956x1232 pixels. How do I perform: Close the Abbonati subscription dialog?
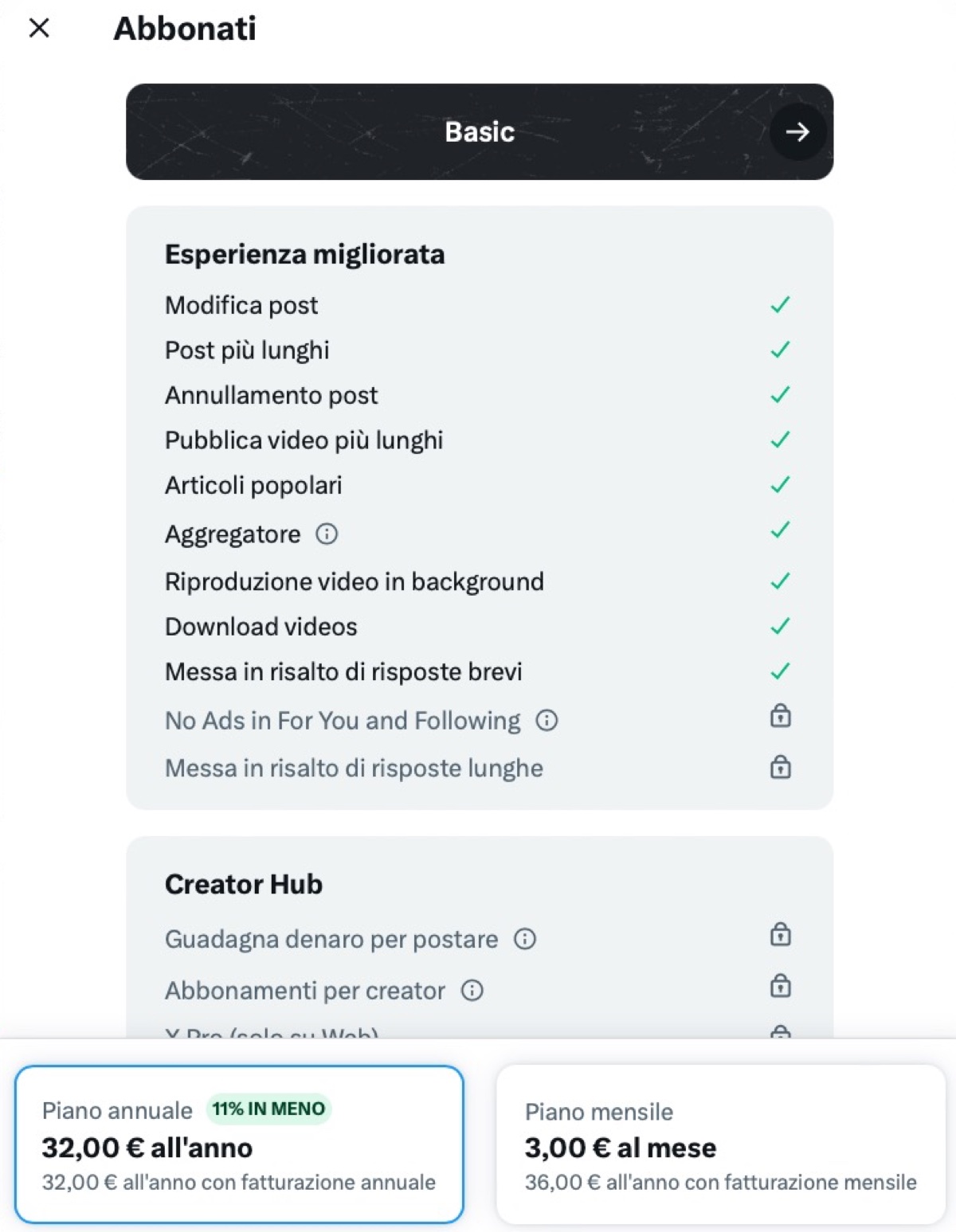(39, 28)
